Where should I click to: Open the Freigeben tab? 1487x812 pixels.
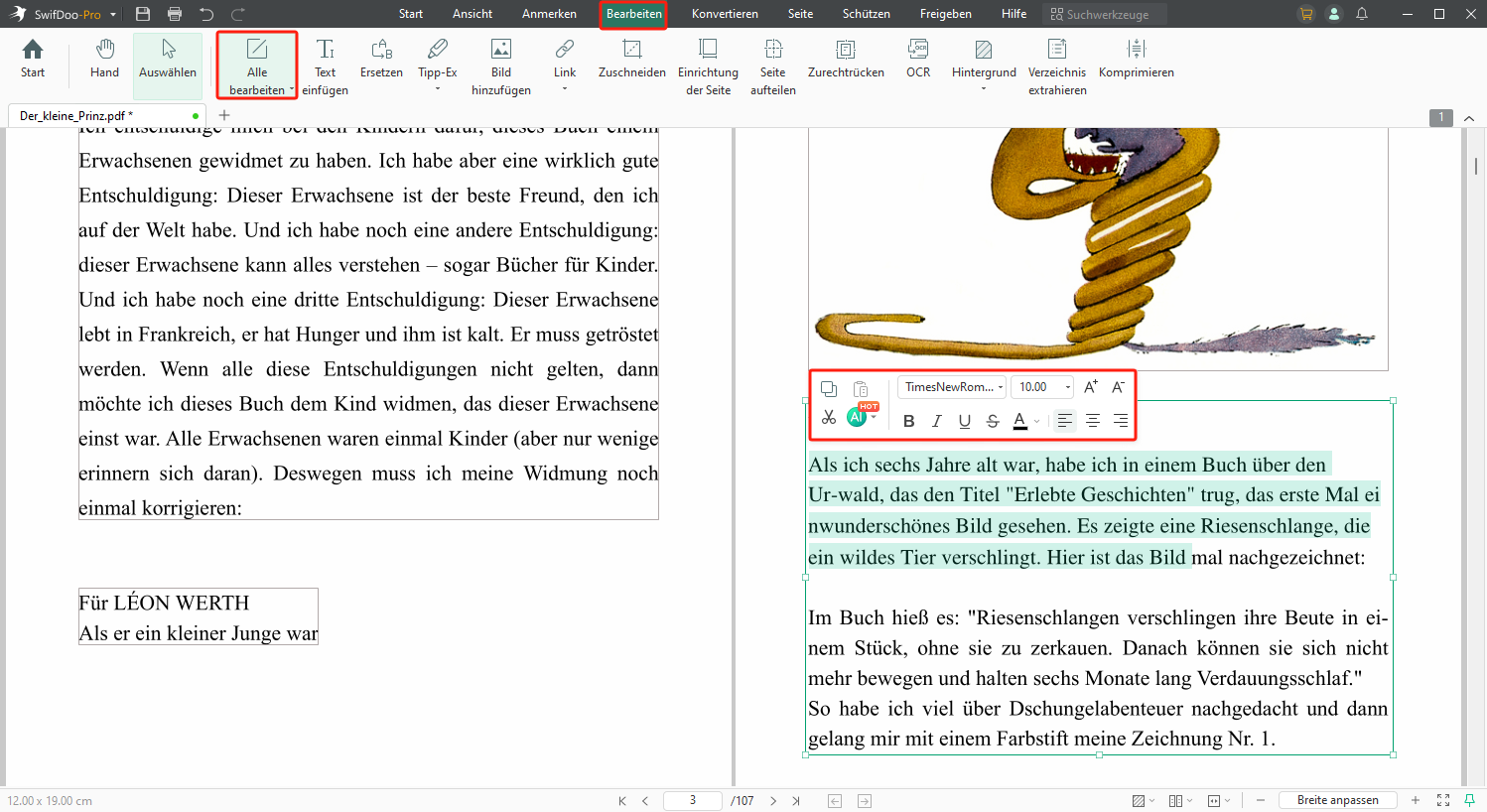point(946,14)
